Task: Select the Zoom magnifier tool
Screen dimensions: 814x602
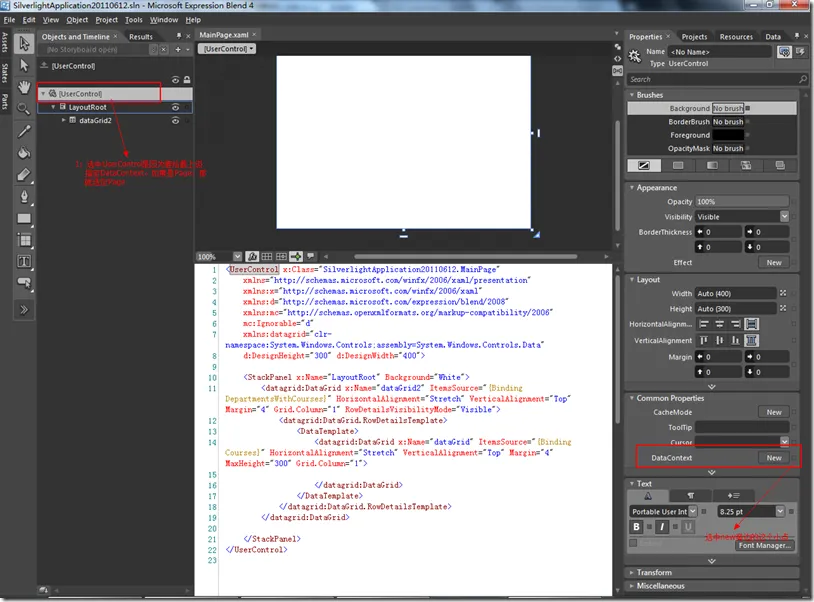Action: (24, 108)
